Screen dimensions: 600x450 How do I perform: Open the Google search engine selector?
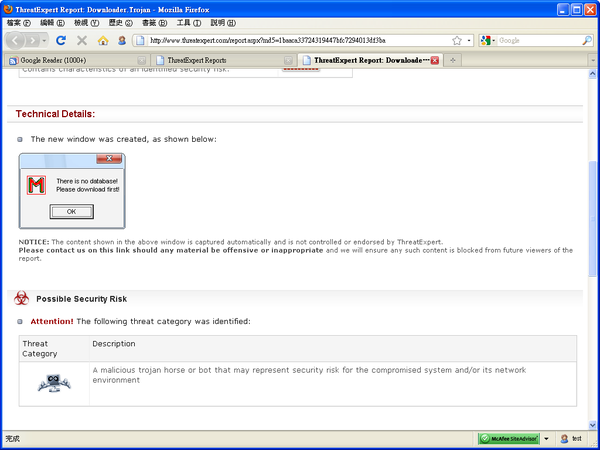[x=488, y=41]
